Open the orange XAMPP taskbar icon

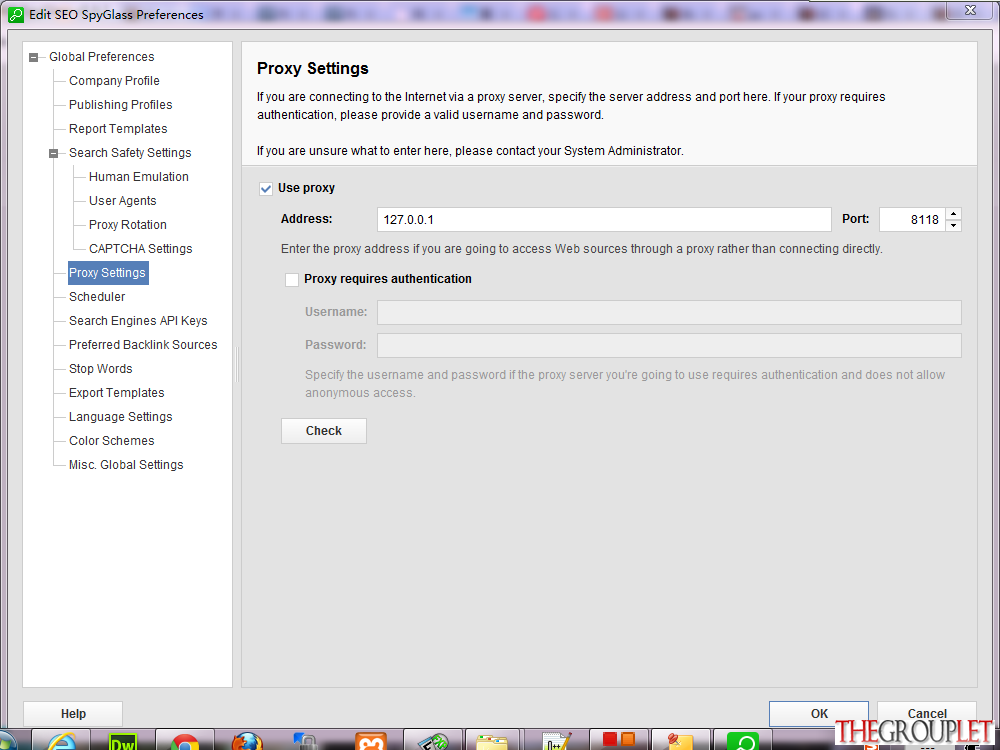coord(371,742)
